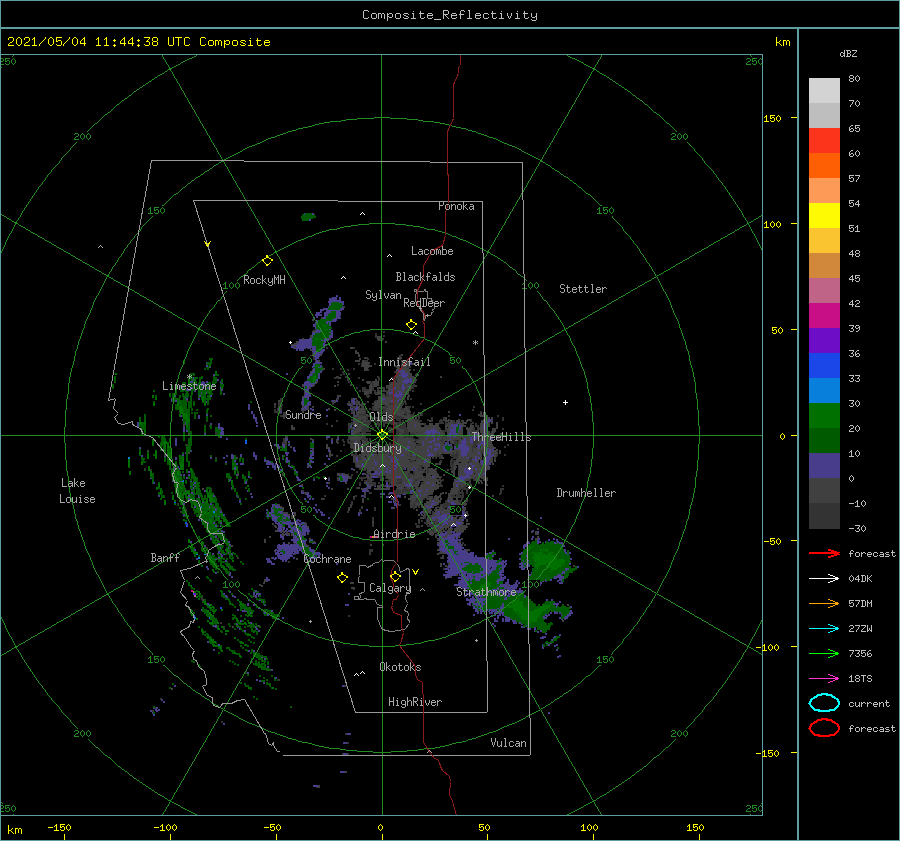Click the Cochrane label
Viewport: 900px width, 841px height.
(x=327, y=559)
